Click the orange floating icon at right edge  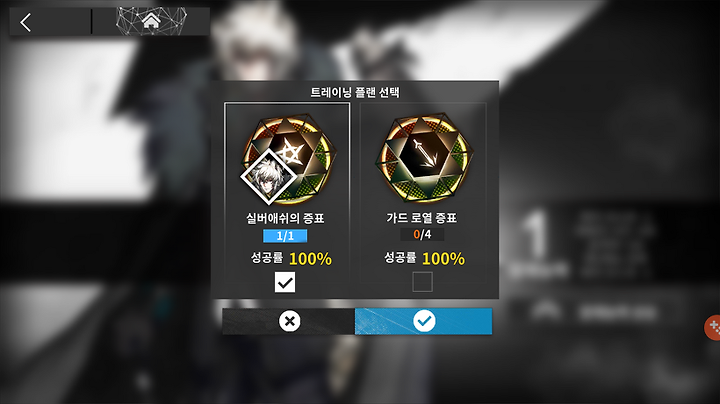pyautogui.click(x=713, y=327)
